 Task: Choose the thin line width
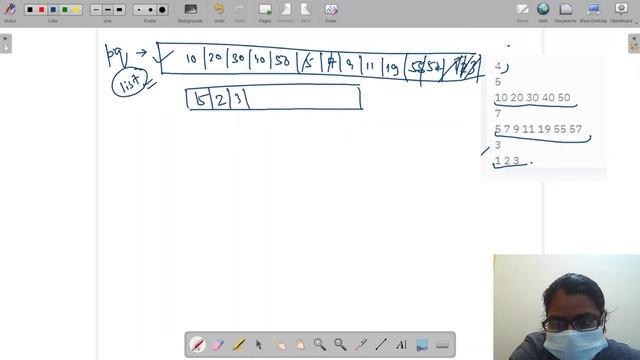[96, 10]
